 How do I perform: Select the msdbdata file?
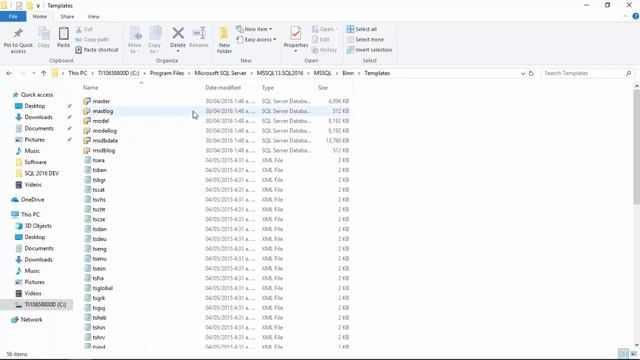[105, 141]
